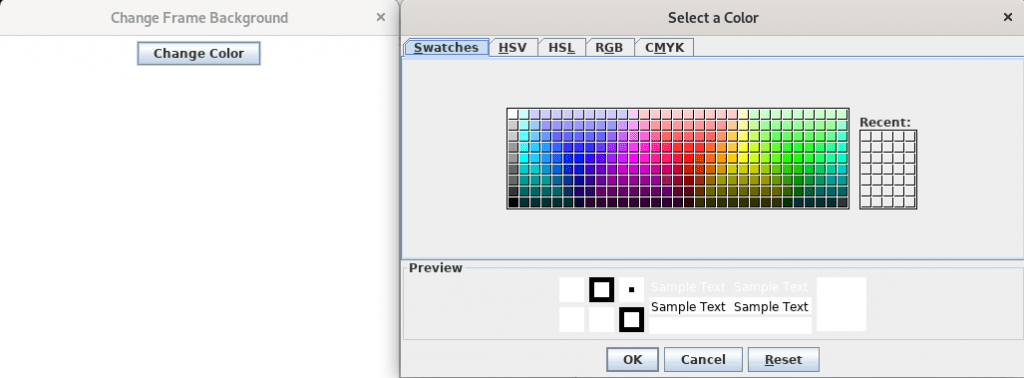Select the RGB tab
The image size is (1024, 378).
pyautogui.click(x=609, y=48)
